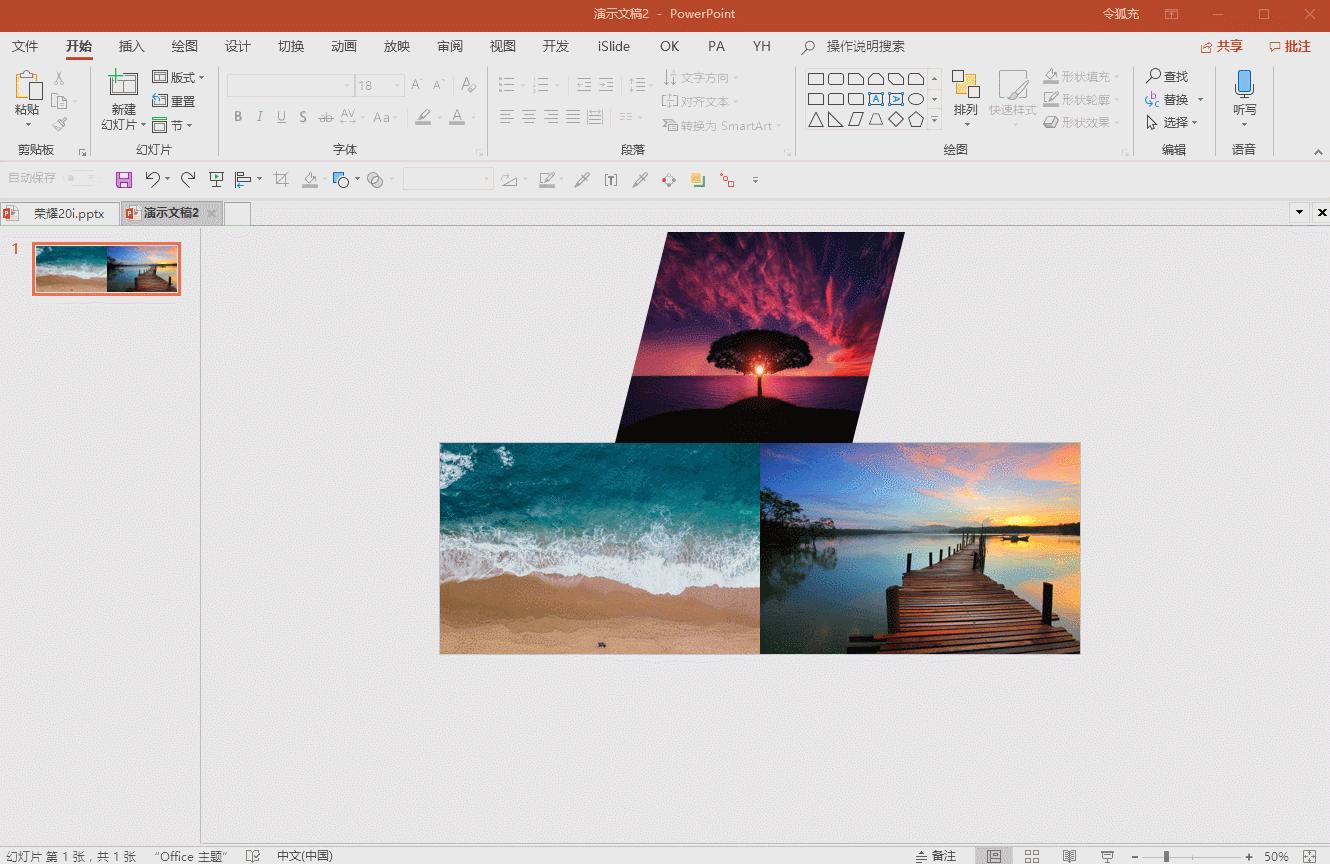Click the 共享 share button
This screenshot has width=1330, height=864.
click(x=1222, y=46)
